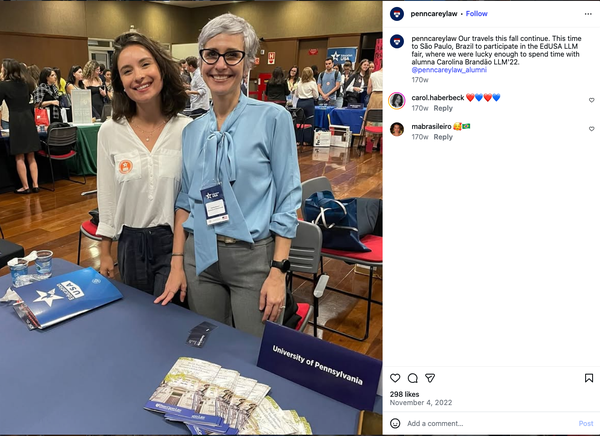Open the post photo of two women
The image size is (600, 436).
[x=191, y=217]
